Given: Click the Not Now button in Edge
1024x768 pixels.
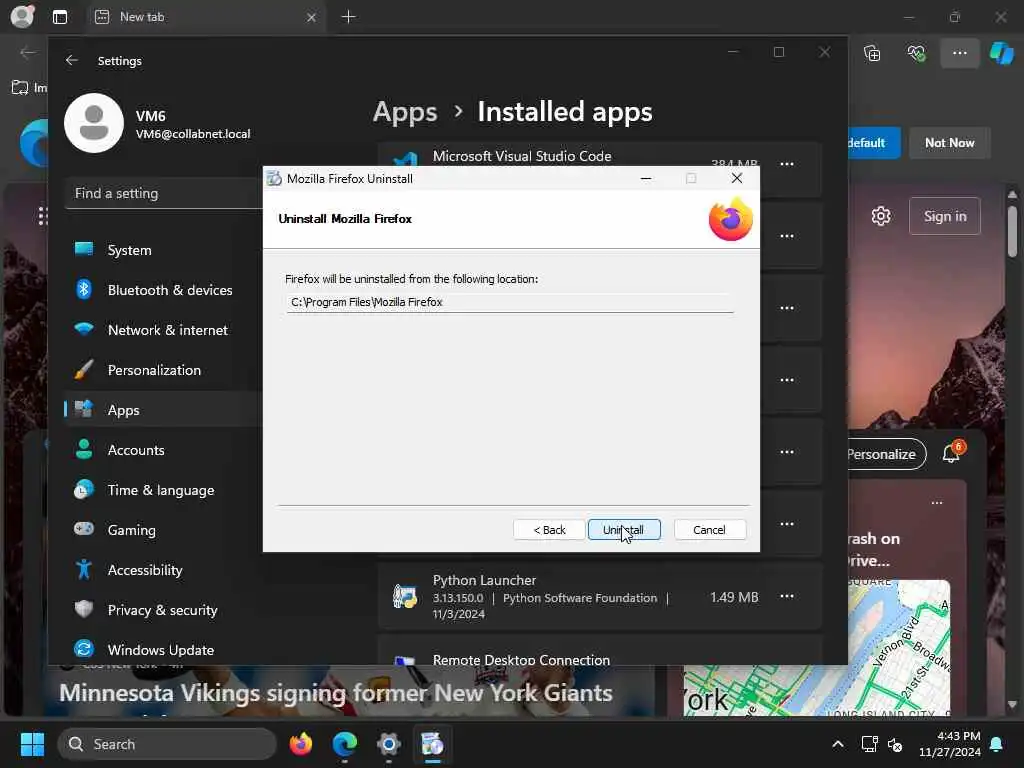Looking at the screenshot, I should click(950, 142).
